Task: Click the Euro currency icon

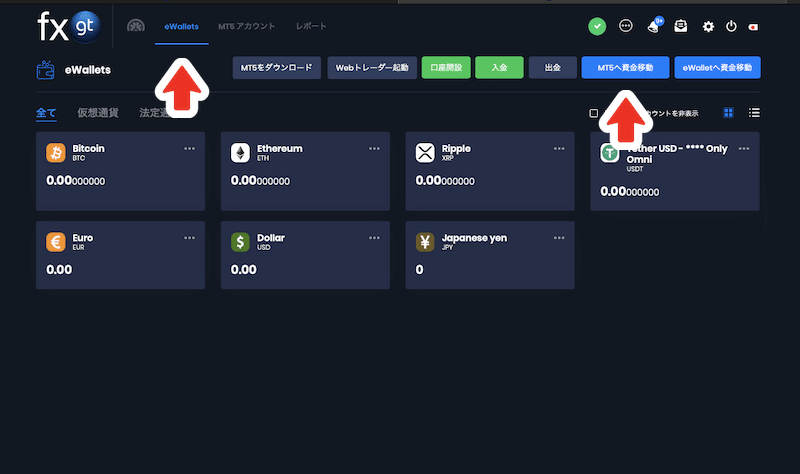Action: 56,242
